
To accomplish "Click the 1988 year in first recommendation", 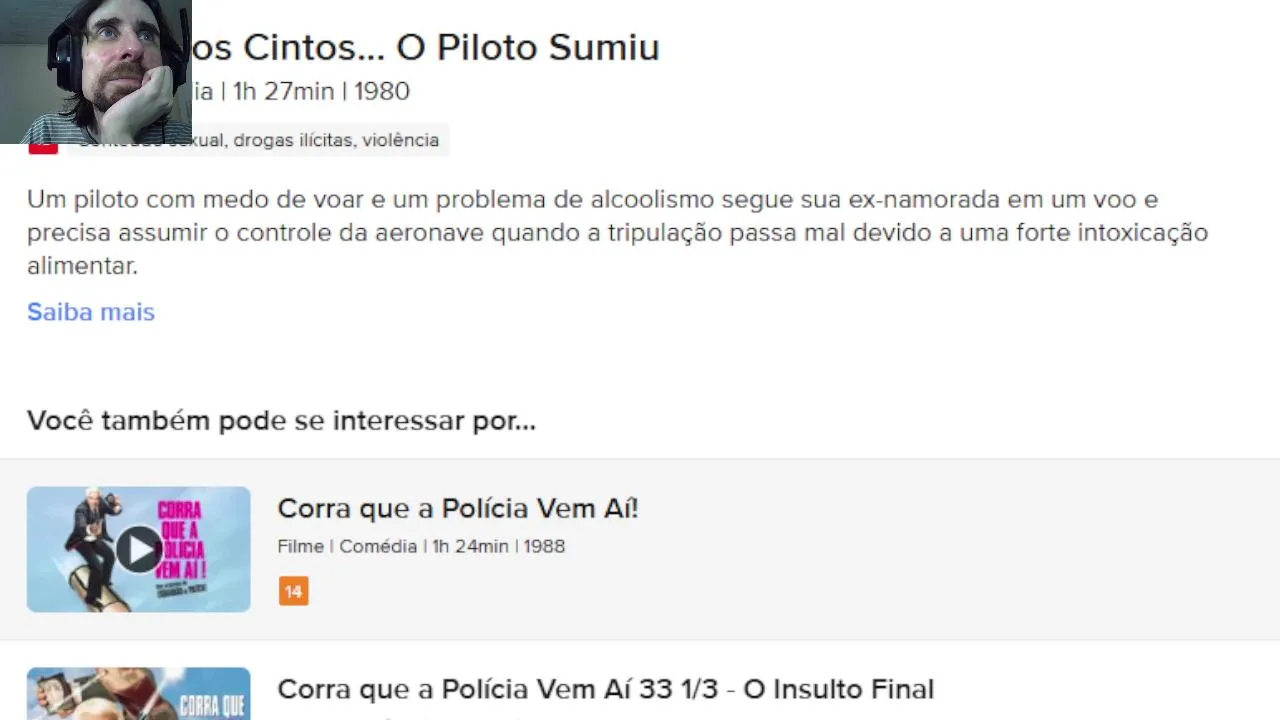I will tap(544, 546).
